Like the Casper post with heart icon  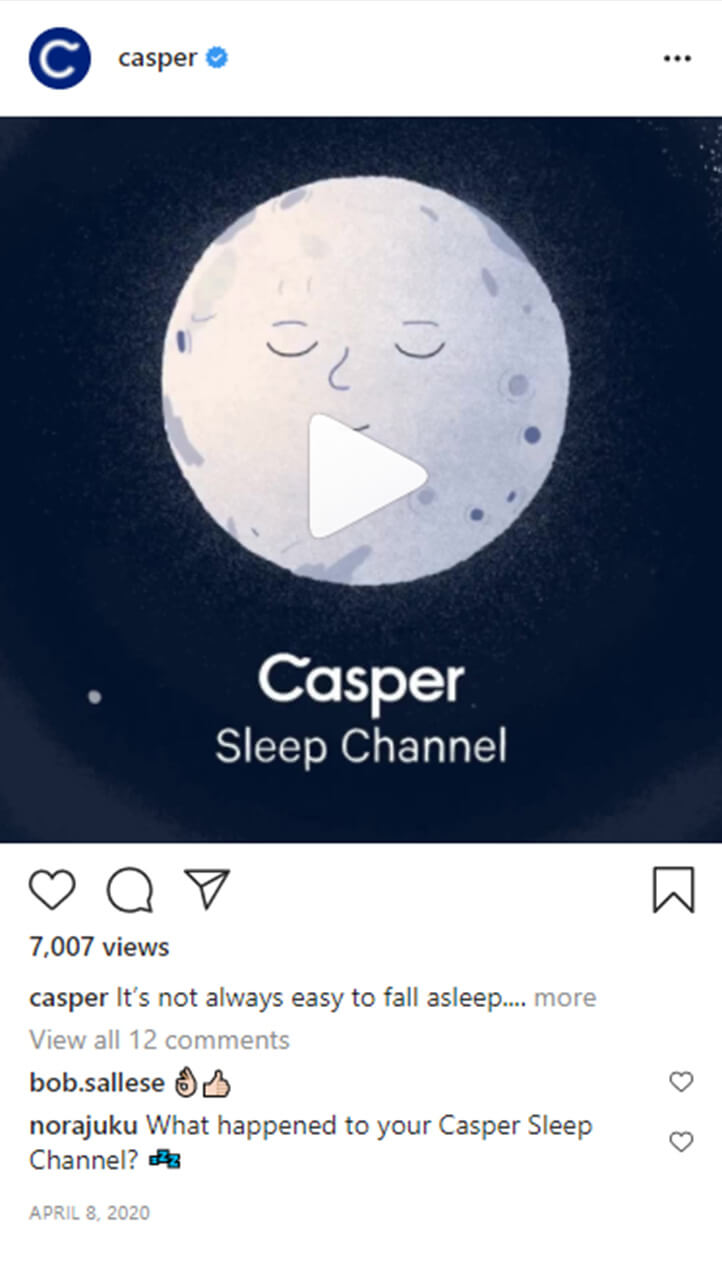52,889
